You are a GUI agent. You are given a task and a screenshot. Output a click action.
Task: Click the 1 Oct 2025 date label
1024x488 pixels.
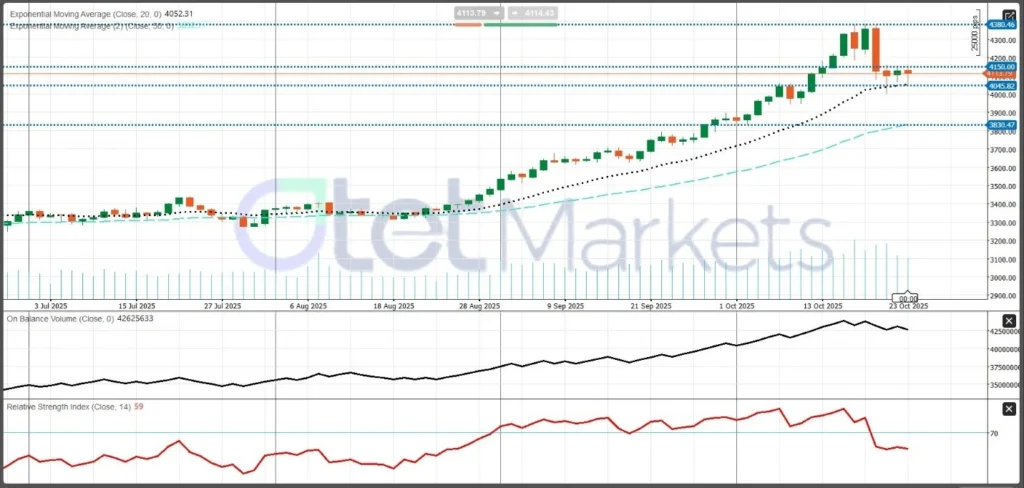pos(740,305)
